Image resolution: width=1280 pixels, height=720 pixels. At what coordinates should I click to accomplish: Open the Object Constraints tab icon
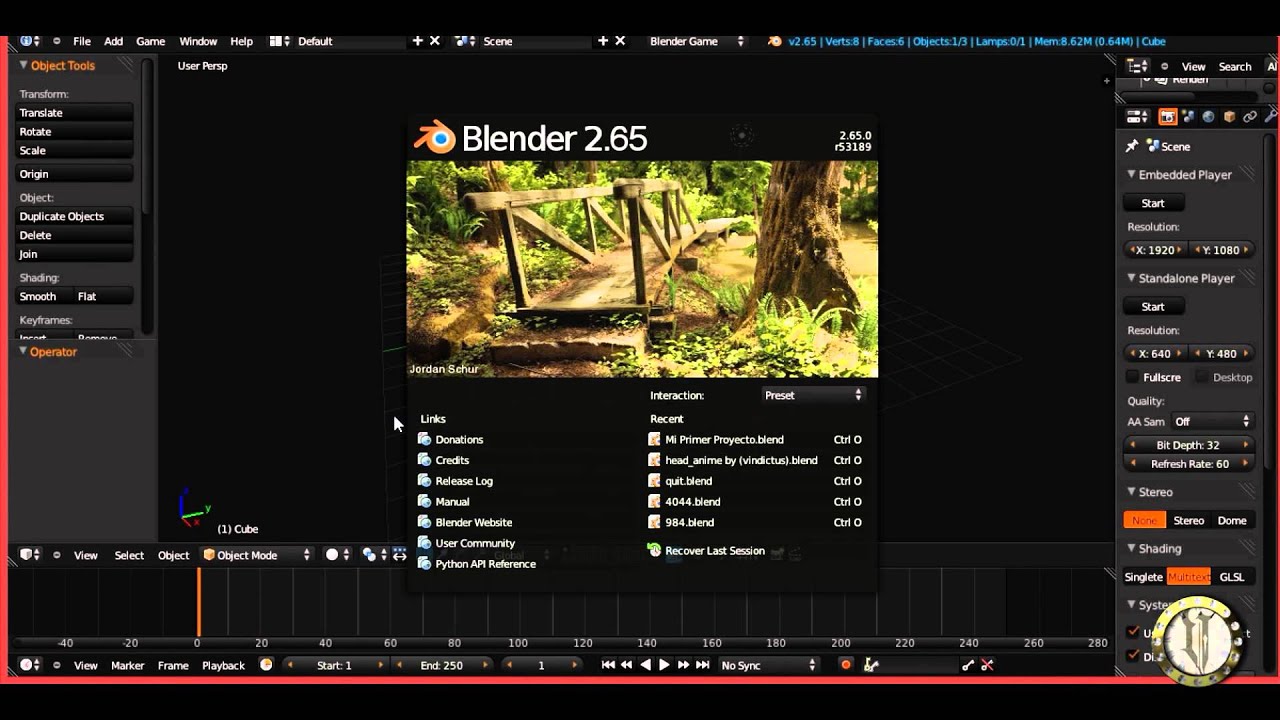coord(1250,117)
